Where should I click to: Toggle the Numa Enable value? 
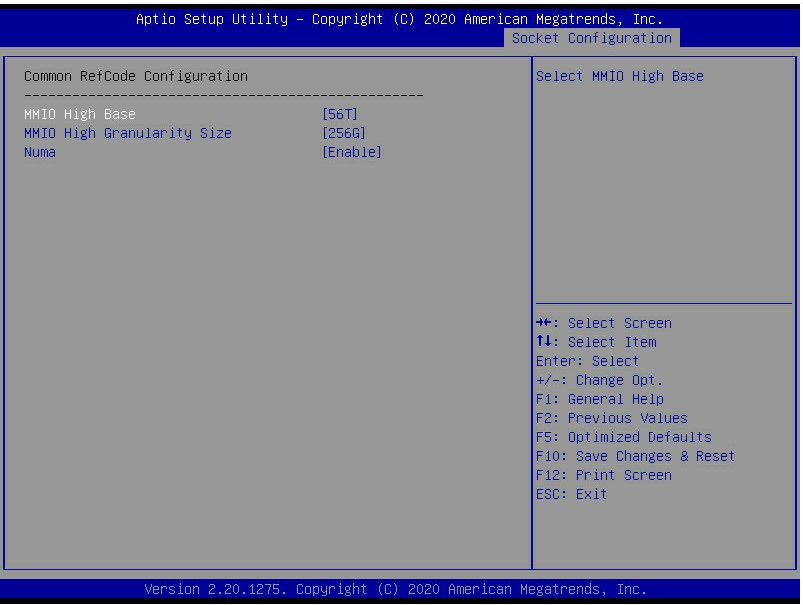351,152
